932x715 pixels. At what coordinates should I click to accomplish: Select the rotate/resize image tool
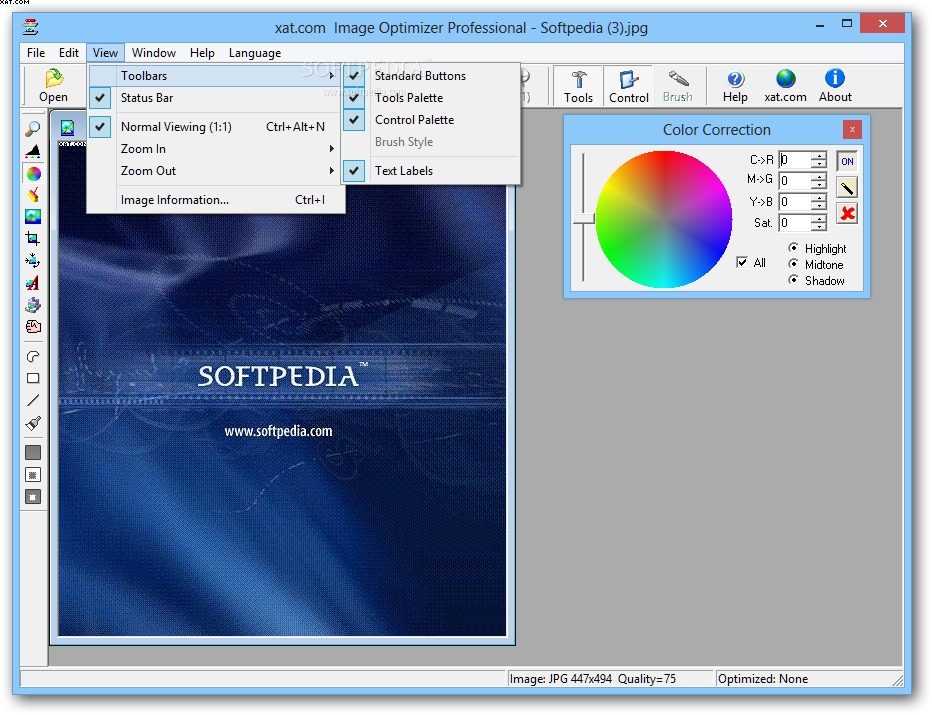33,261
